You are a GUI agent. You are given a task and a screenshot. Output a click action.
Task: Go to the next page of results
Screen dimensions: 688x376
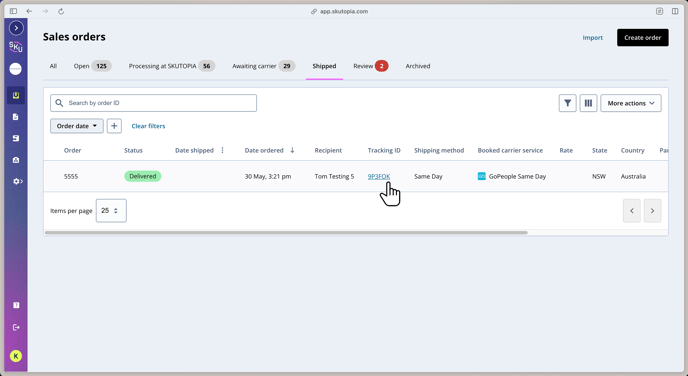(652, 211)
